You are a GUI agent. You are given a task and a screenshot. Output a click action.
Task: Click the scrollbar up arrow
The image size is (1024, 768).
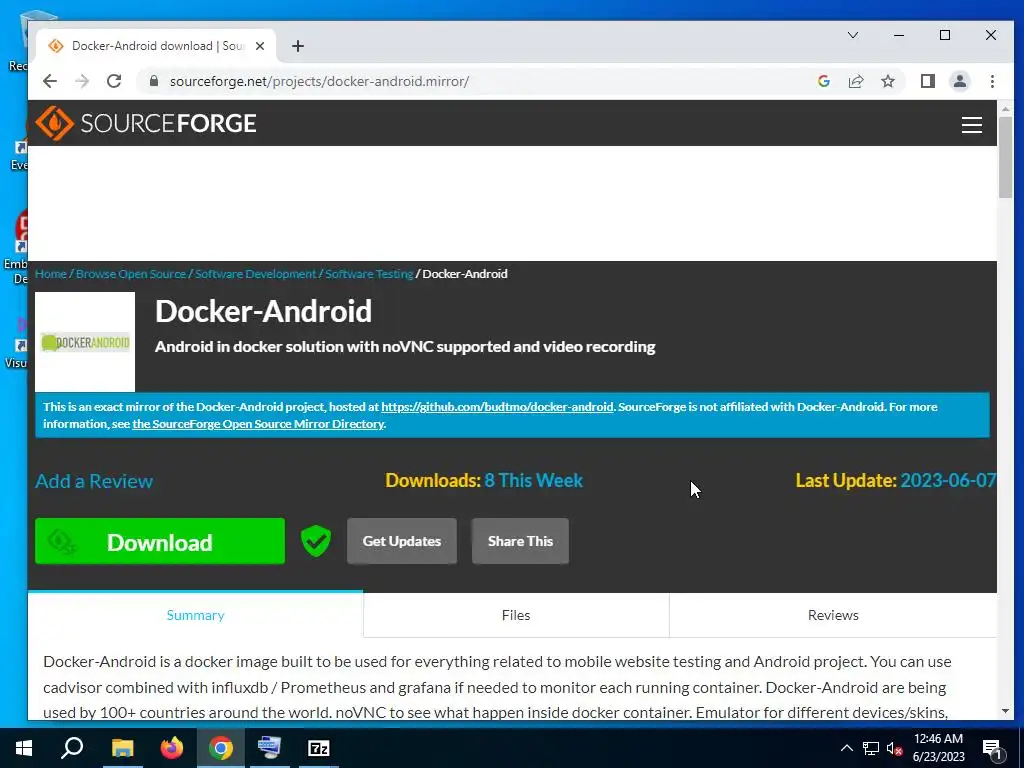[1005, 109]
